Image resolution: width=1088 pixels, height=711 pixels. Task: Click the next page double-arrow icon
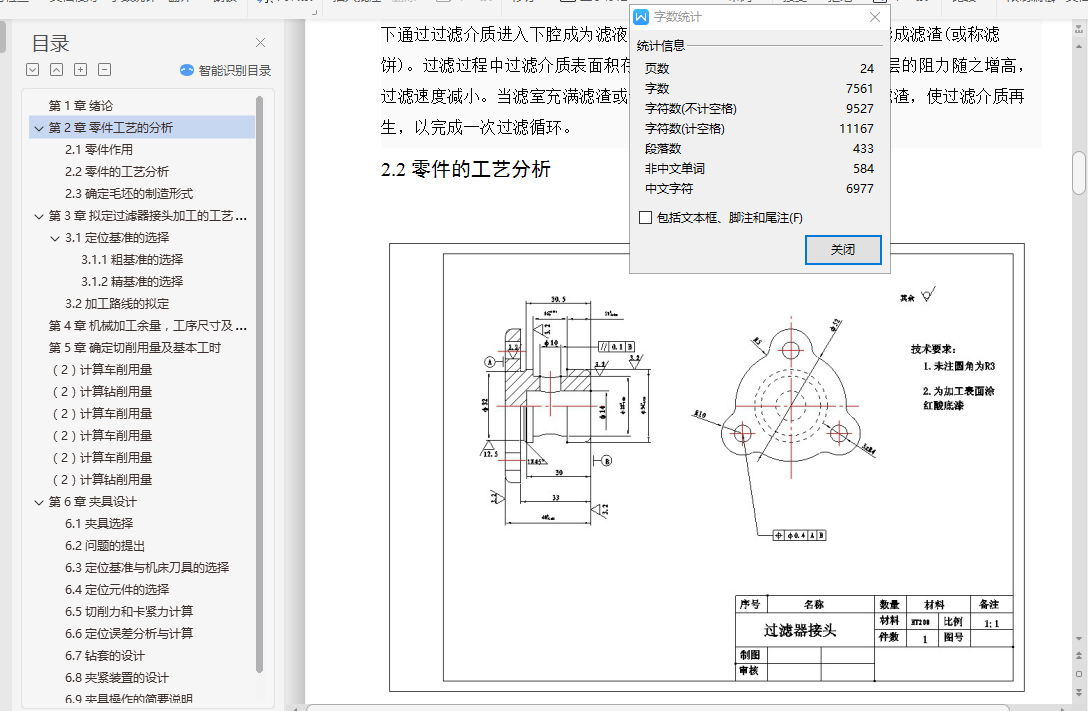(1079, 692)
